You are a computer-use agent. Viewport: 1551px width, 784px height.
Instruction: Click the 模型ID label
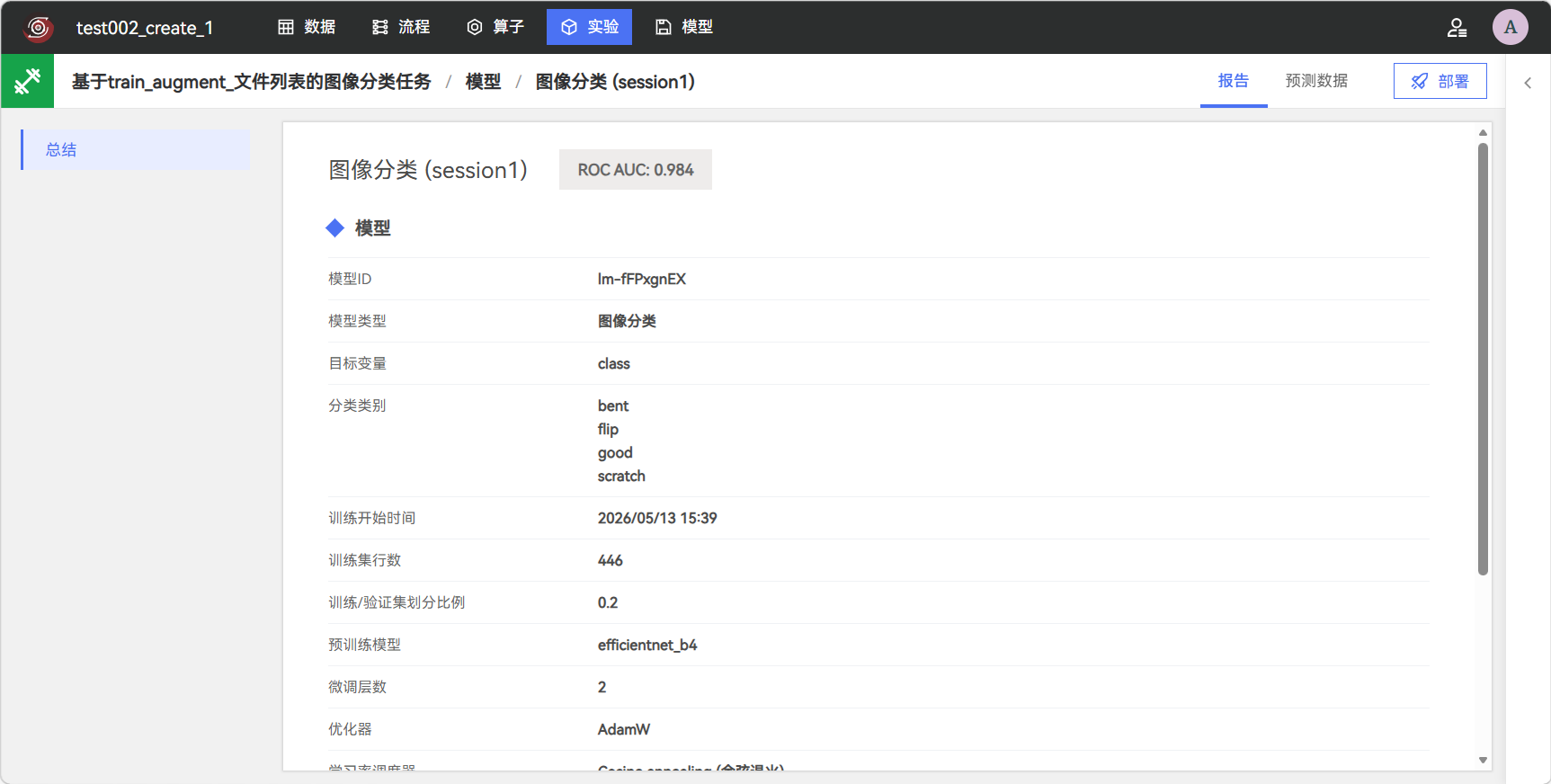[350, 279]
